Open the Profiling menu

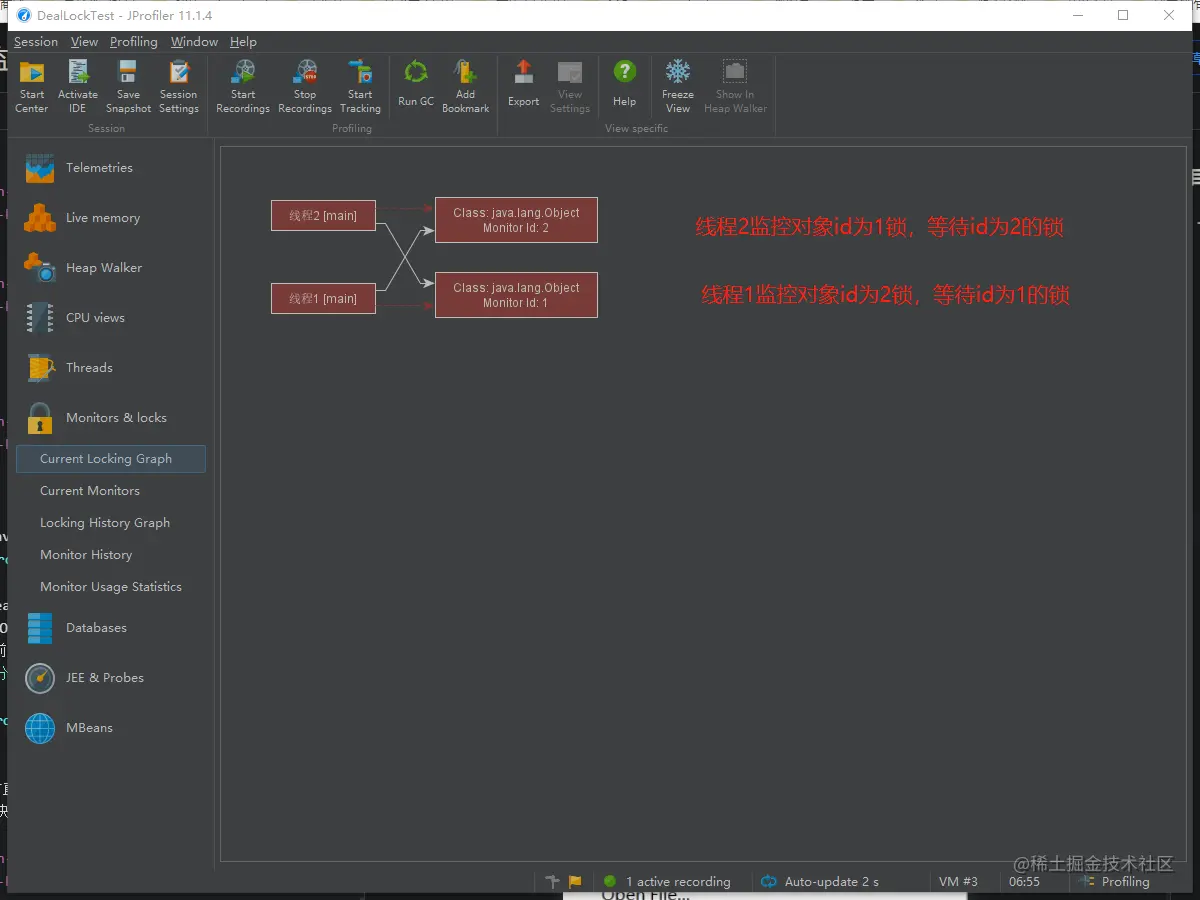(x=134, y=42)
